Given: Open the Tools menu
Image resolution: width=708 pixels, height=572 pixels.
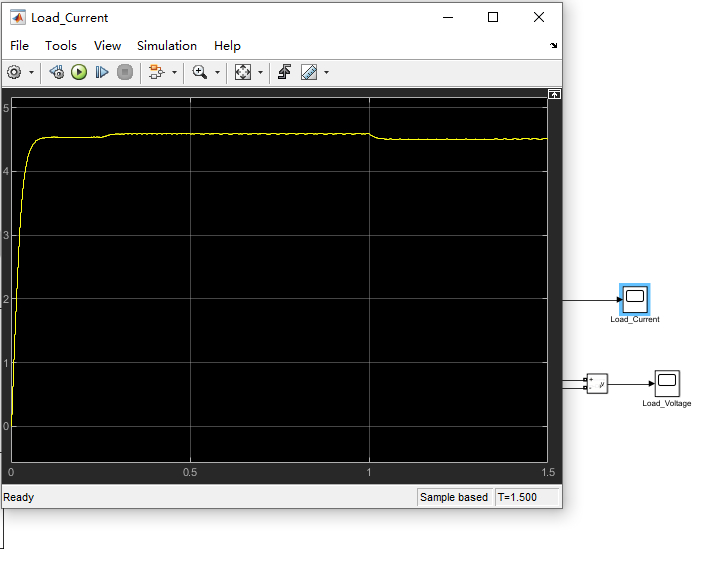Looking at the screenshot, I should [x=61, y=46].
